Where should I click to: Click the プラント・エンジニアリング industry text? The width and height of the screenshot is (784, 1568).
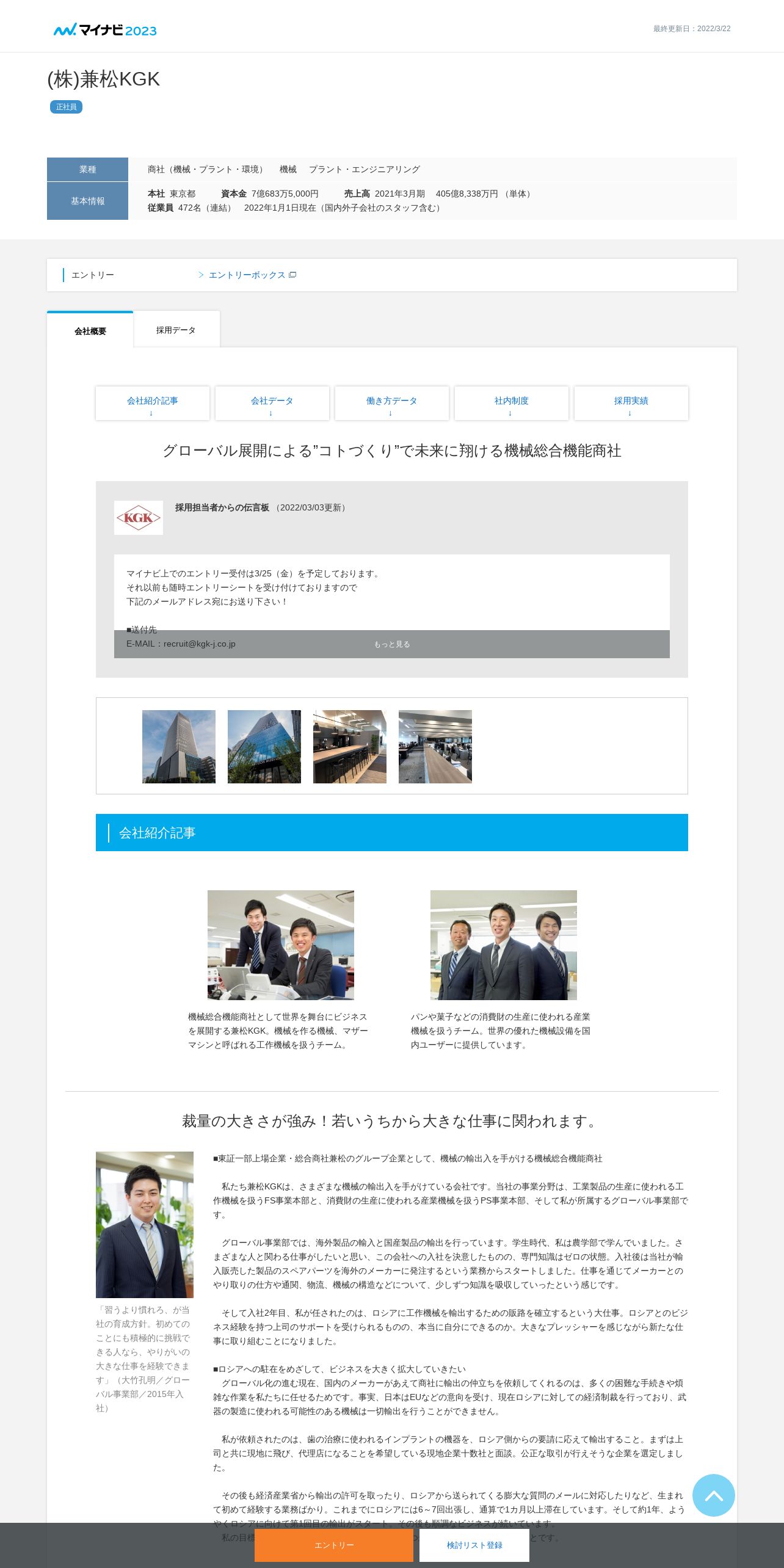(365, 169)
